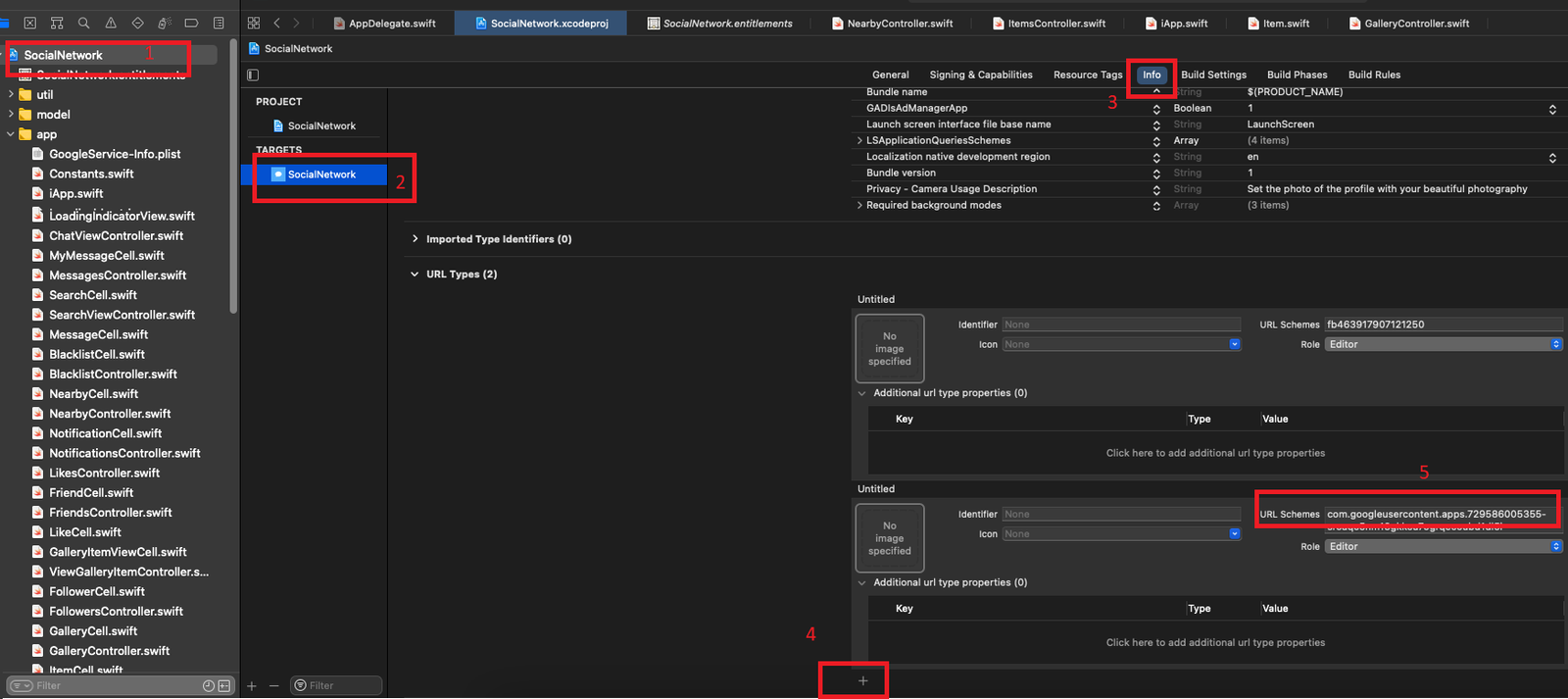Expand the model folder

tap(11, 114)
